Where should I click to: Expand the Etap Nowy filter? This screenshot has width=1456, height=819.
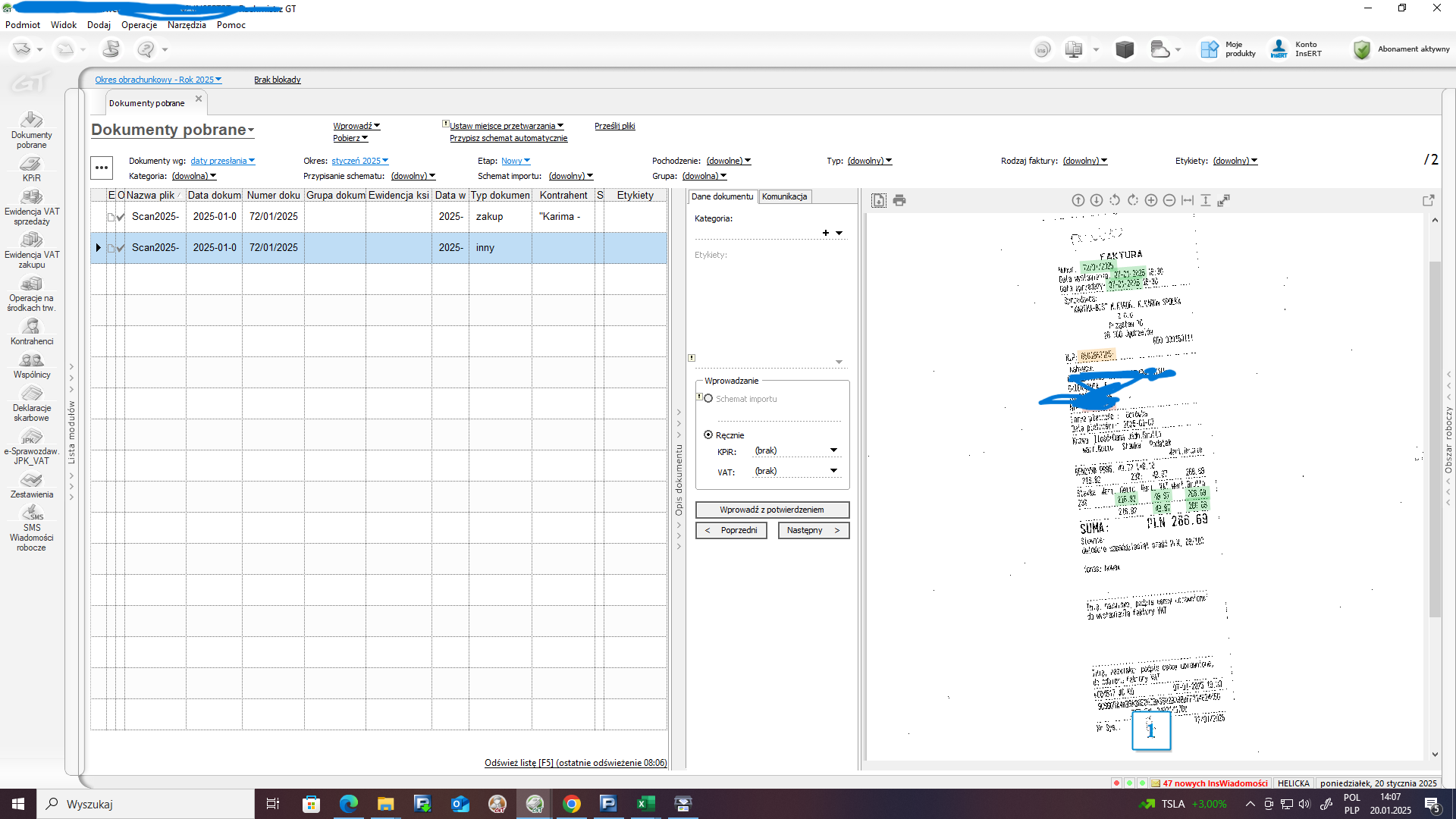516,161
